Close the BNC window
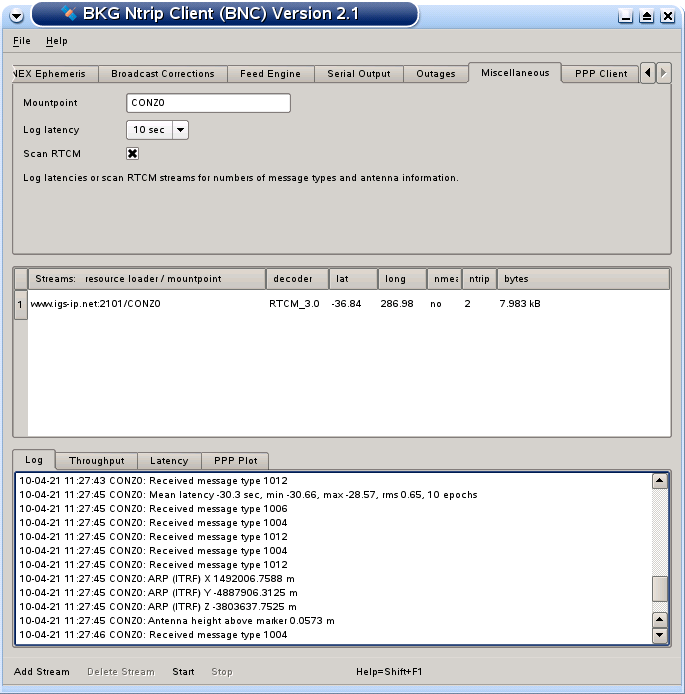685x694 pixels. pyautogui.click(x=668, y=16)
